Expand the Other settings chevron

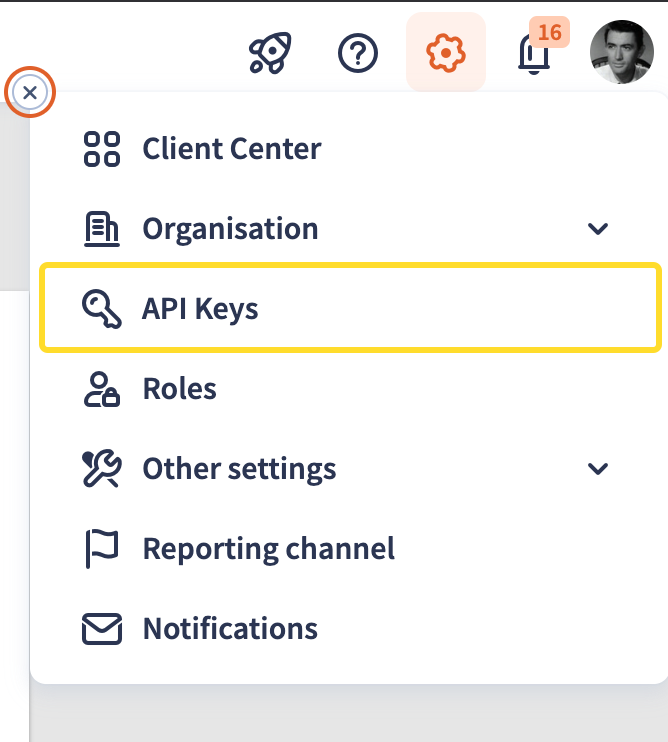pyautogui.click(x=598, y=469)
